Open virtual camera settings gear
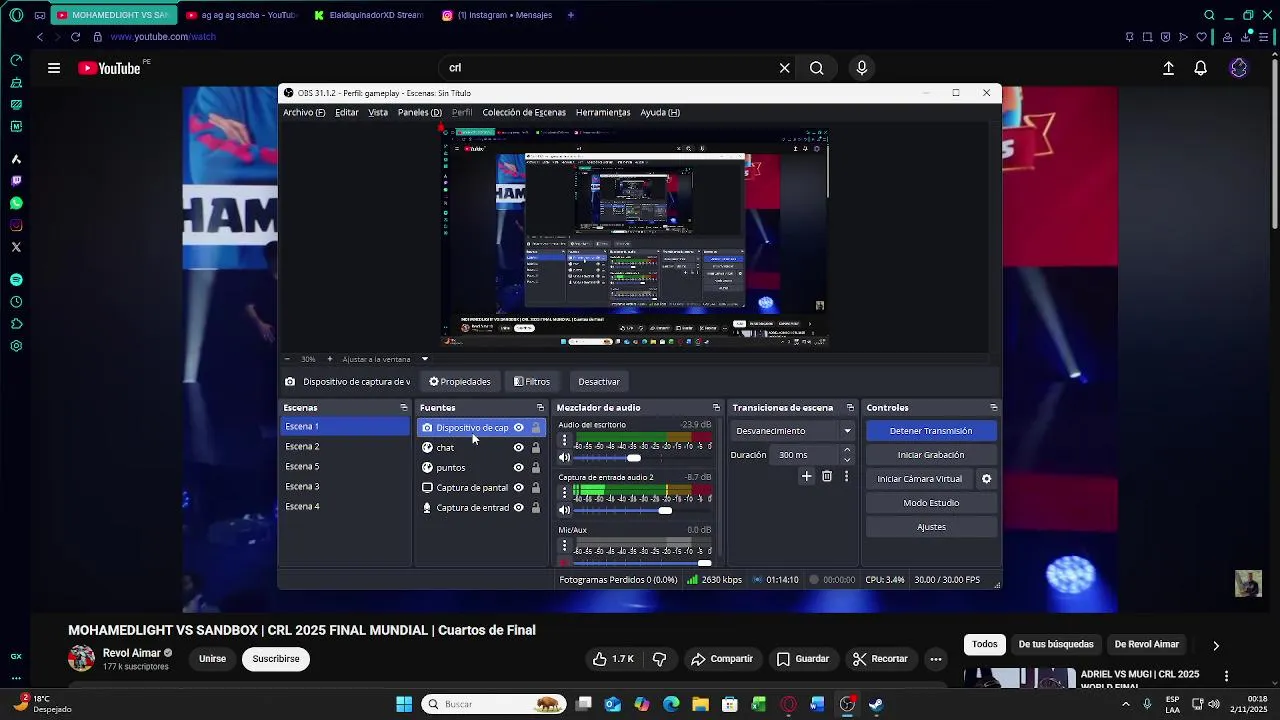Viewport: 1280px width, 720px height. (x=986, y=479)
